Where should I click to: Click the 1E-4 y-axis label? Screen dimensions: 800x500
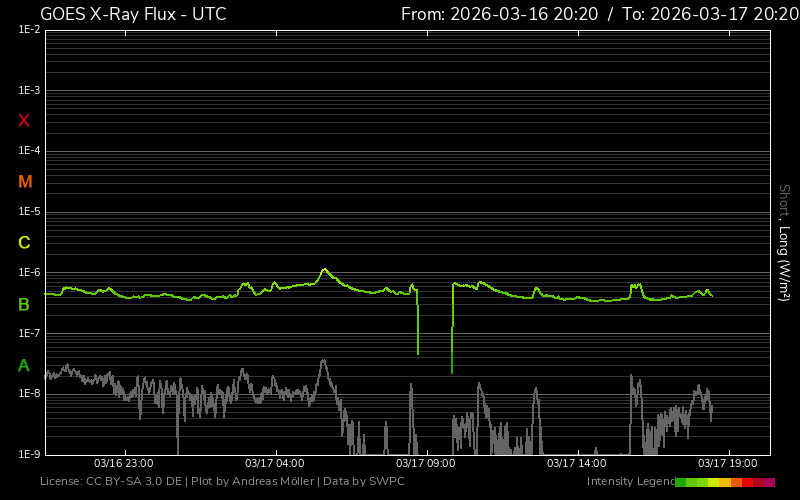pyautogui.click(x=29, y=151)
